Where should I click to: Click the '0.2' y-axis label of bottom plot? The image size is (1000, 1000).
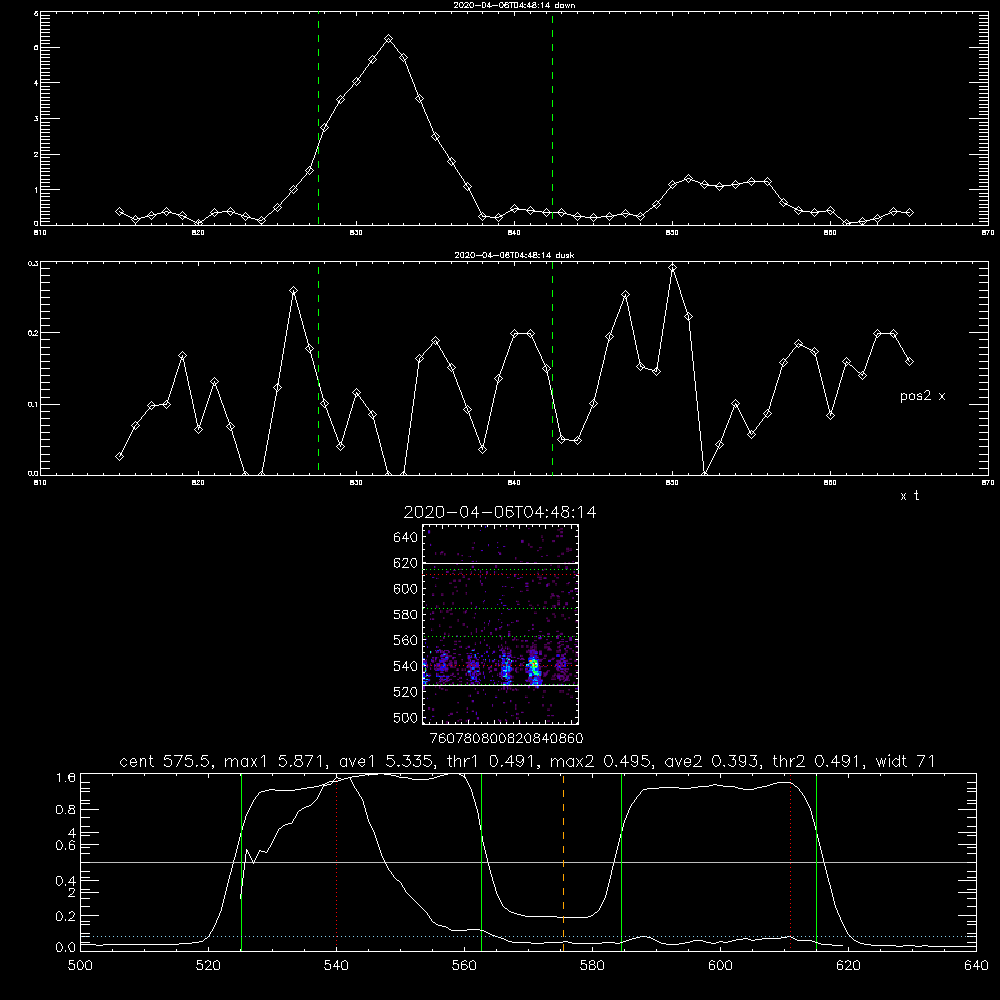tap(66, 916)
